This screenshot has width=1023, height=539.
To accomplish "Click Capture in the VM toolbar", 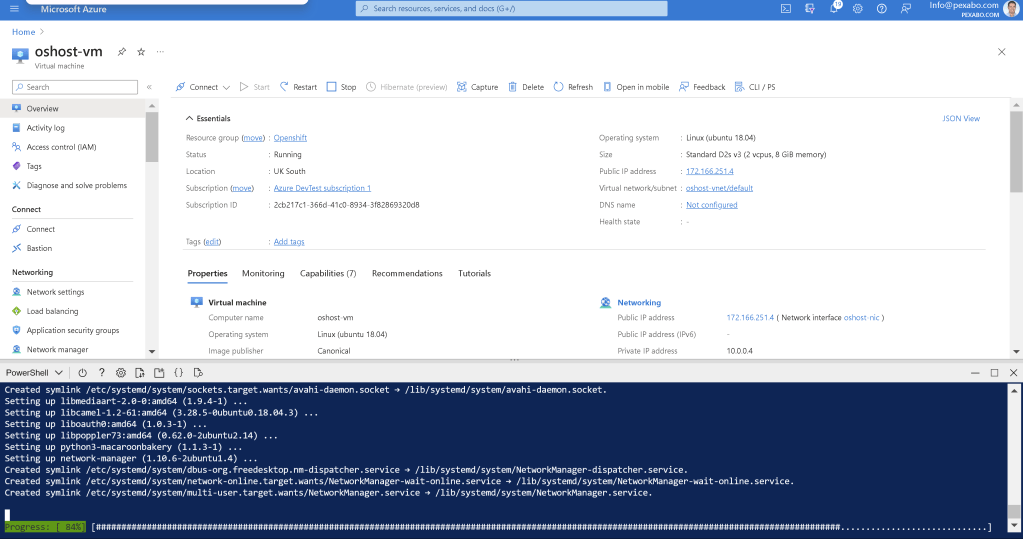I will point(478,87).
